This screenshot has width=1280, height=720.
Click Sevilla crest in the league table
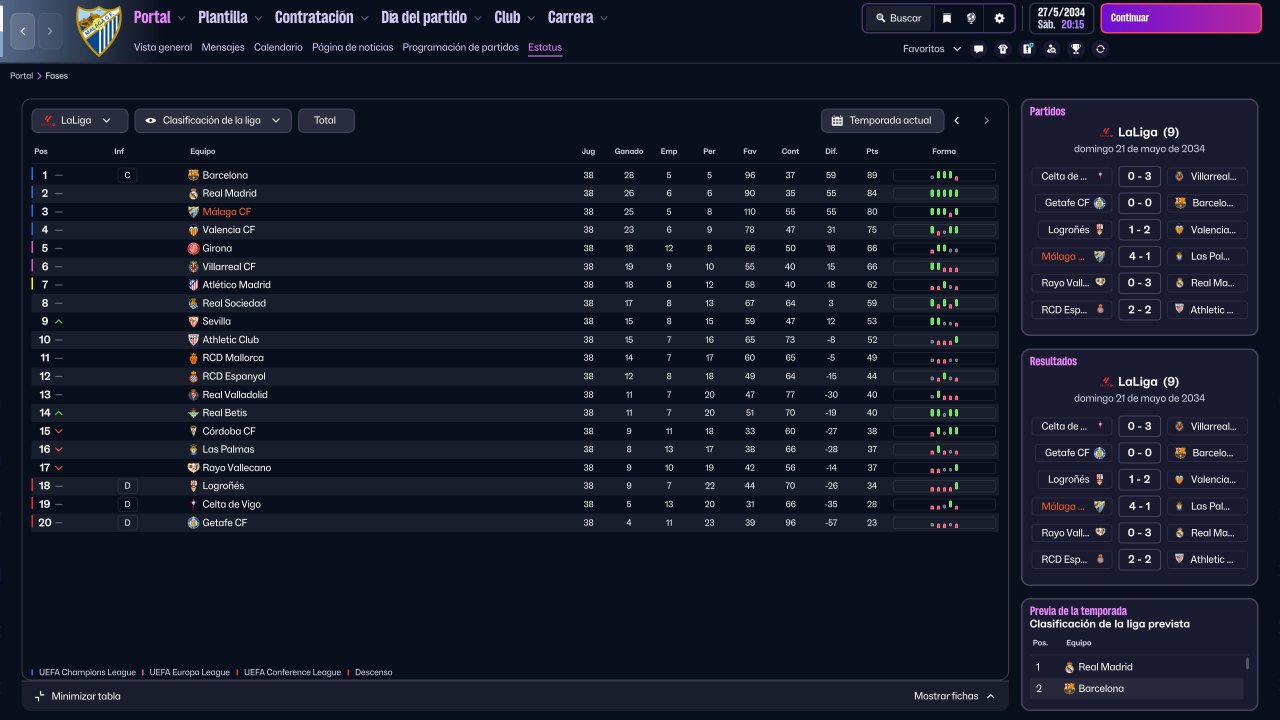[x=194, y=321]
